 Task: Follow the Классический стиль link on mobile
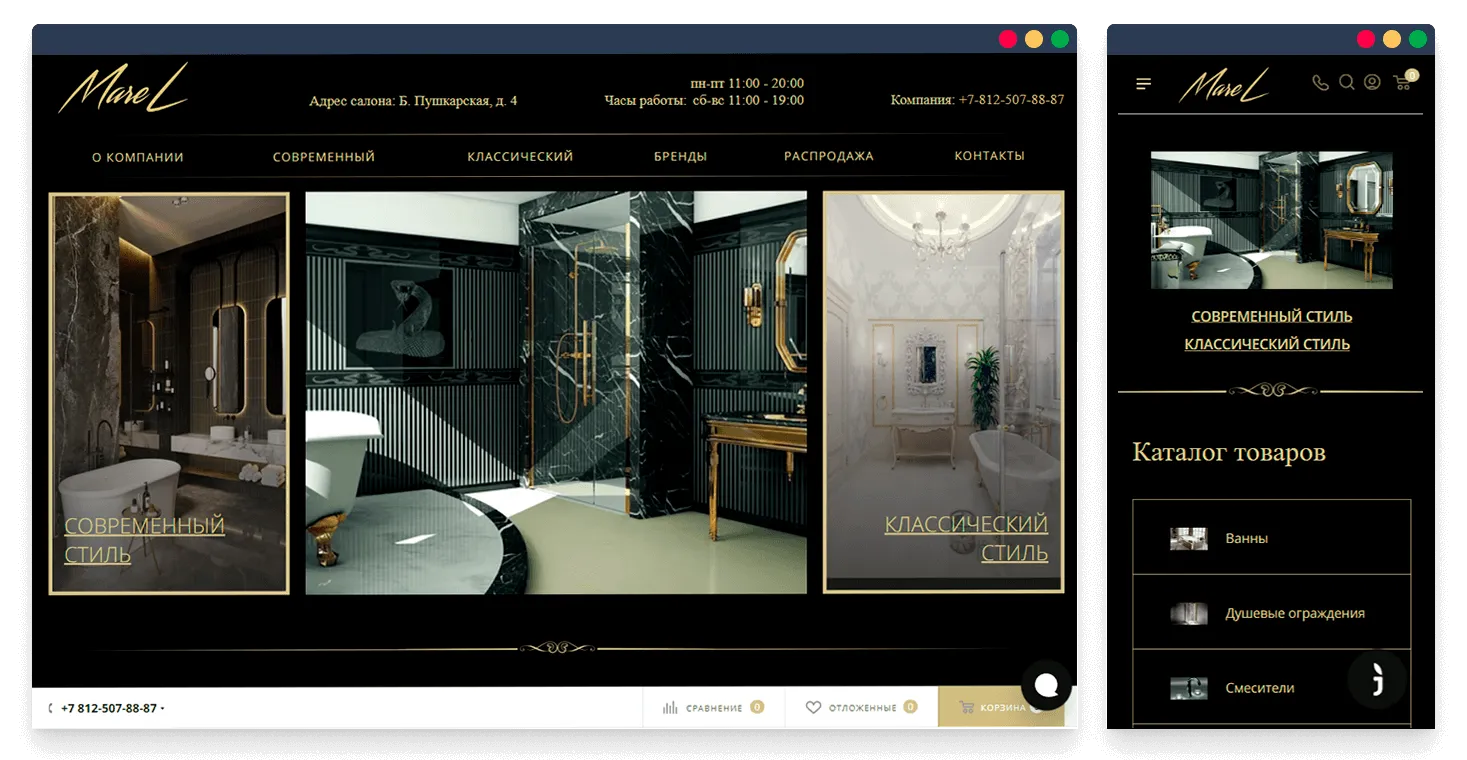[x=1267, y=345]
